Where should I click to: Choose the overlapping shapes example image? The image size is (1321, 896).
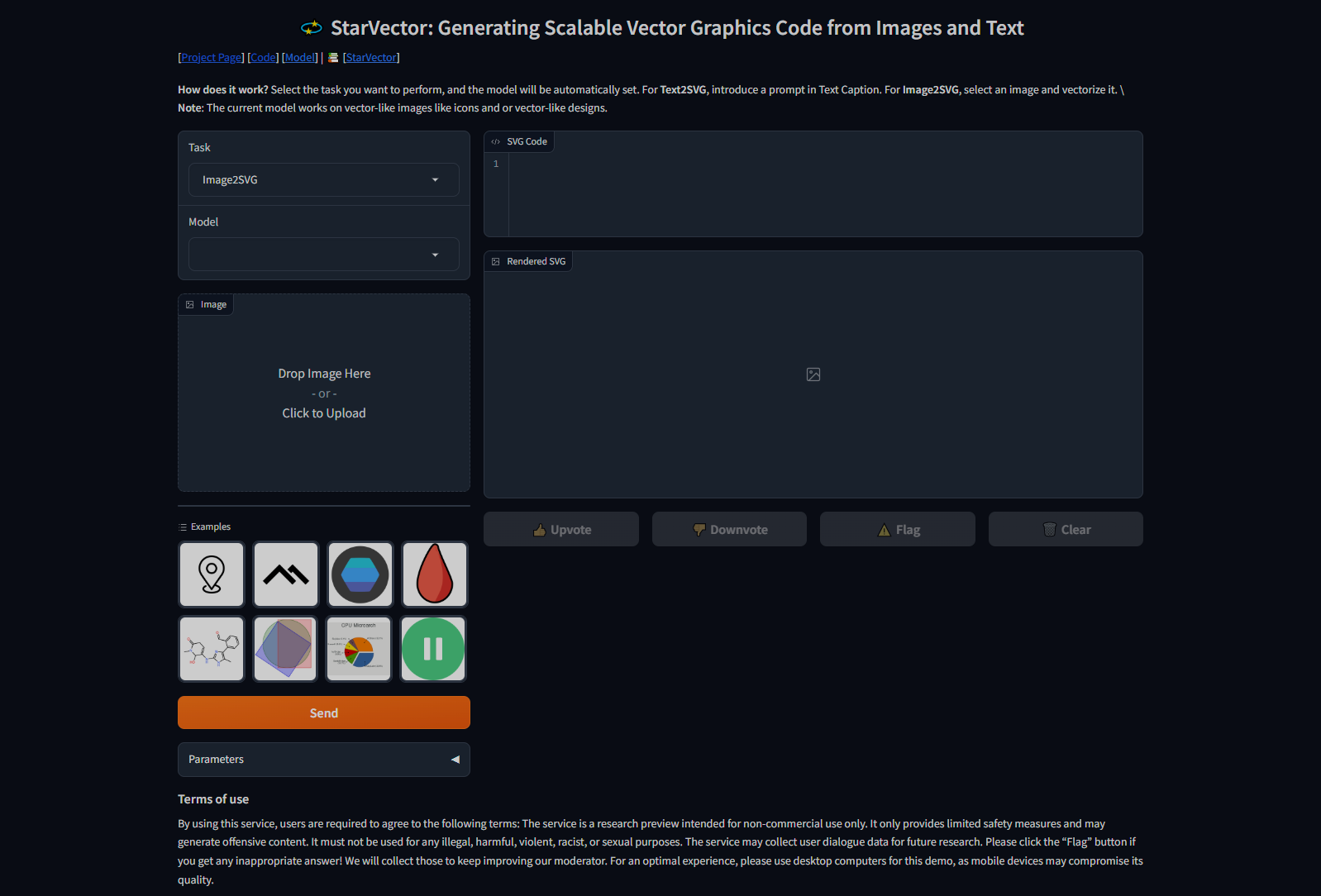[286, 649]
